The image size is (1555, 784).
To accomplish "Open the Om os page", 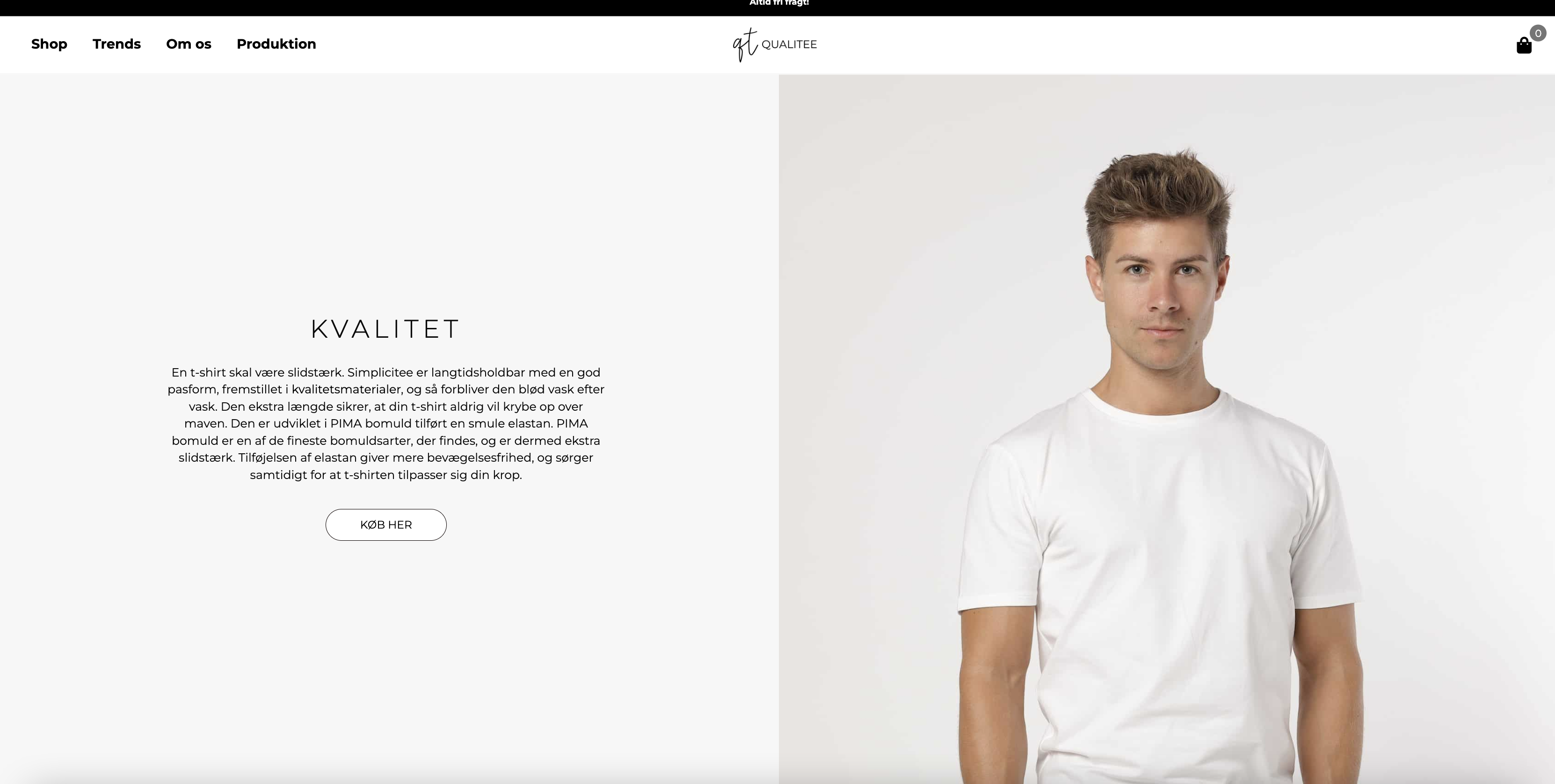I will 189,44.
